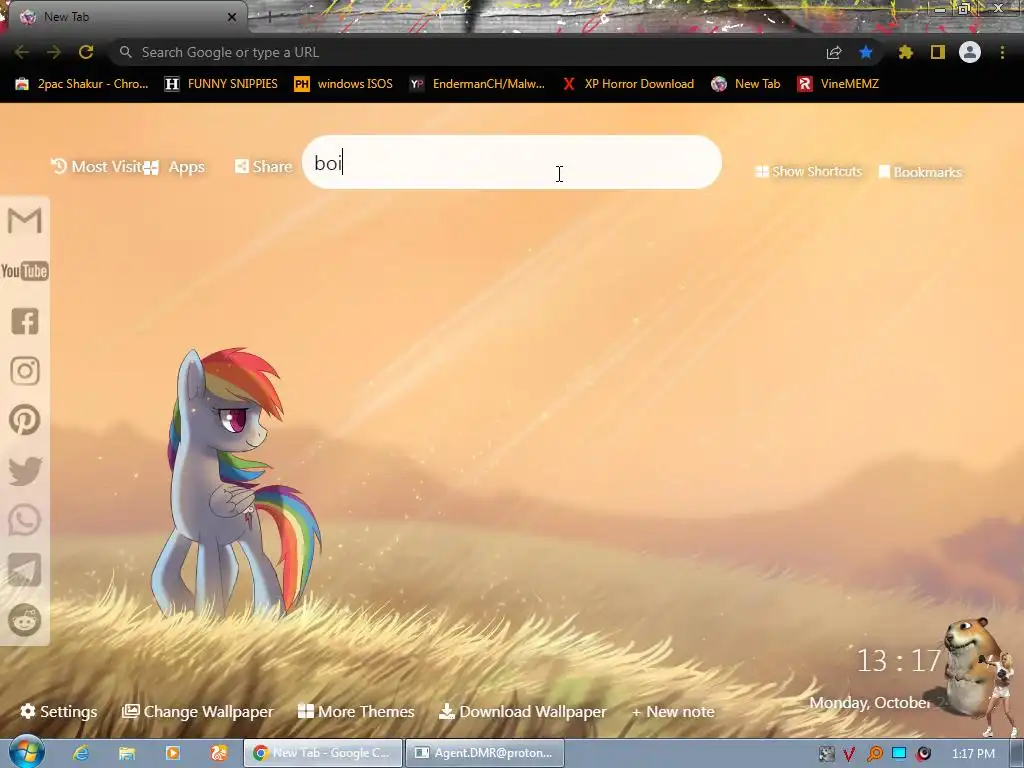Click the page search box containing boi
Viewport: 1024px width, 768px height.
(x=512, y=162)
